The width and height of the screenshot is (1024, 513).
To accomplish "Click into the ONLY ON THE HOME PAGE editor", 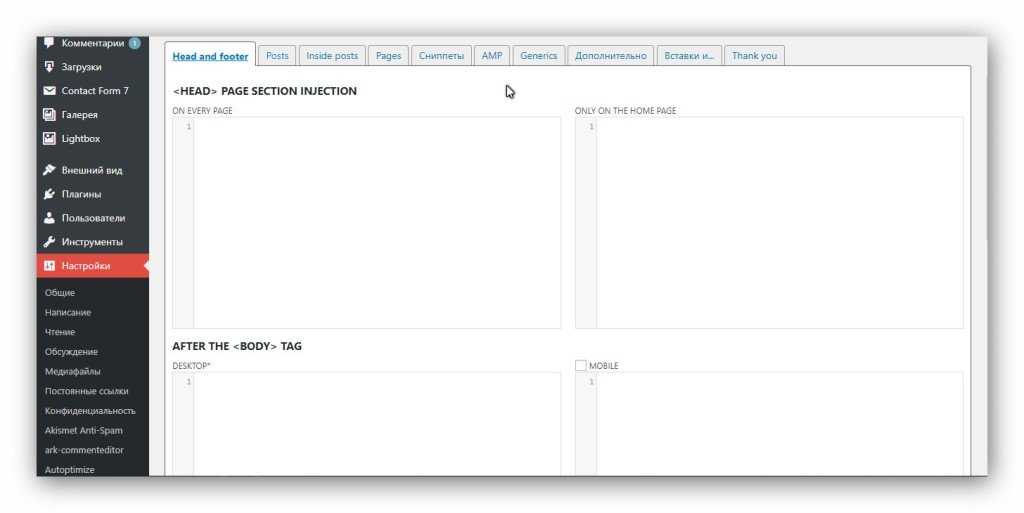I will click(x=779, y=222).
